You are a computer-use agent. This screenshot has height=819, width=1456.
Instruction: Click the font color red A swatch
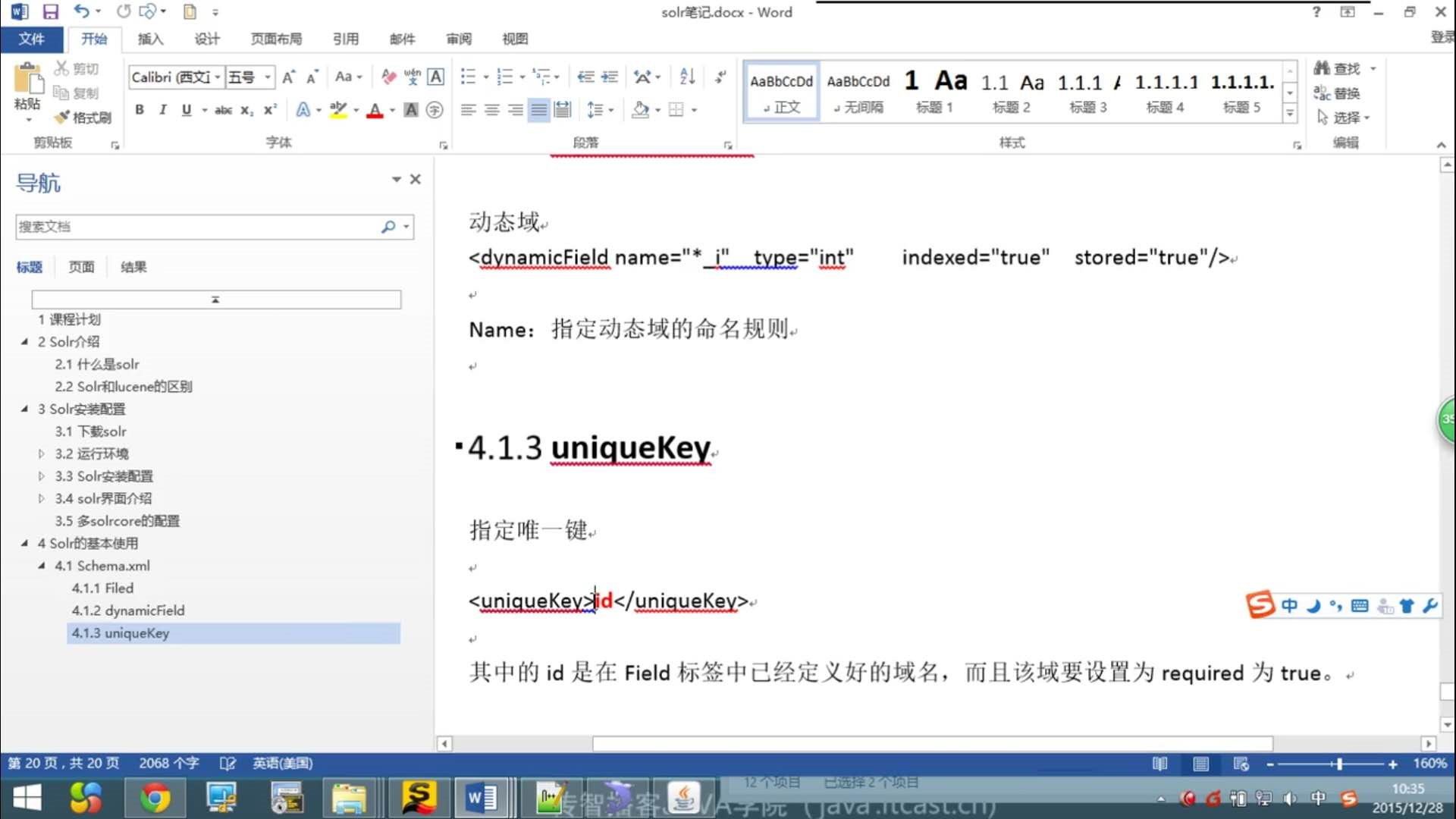375,110
